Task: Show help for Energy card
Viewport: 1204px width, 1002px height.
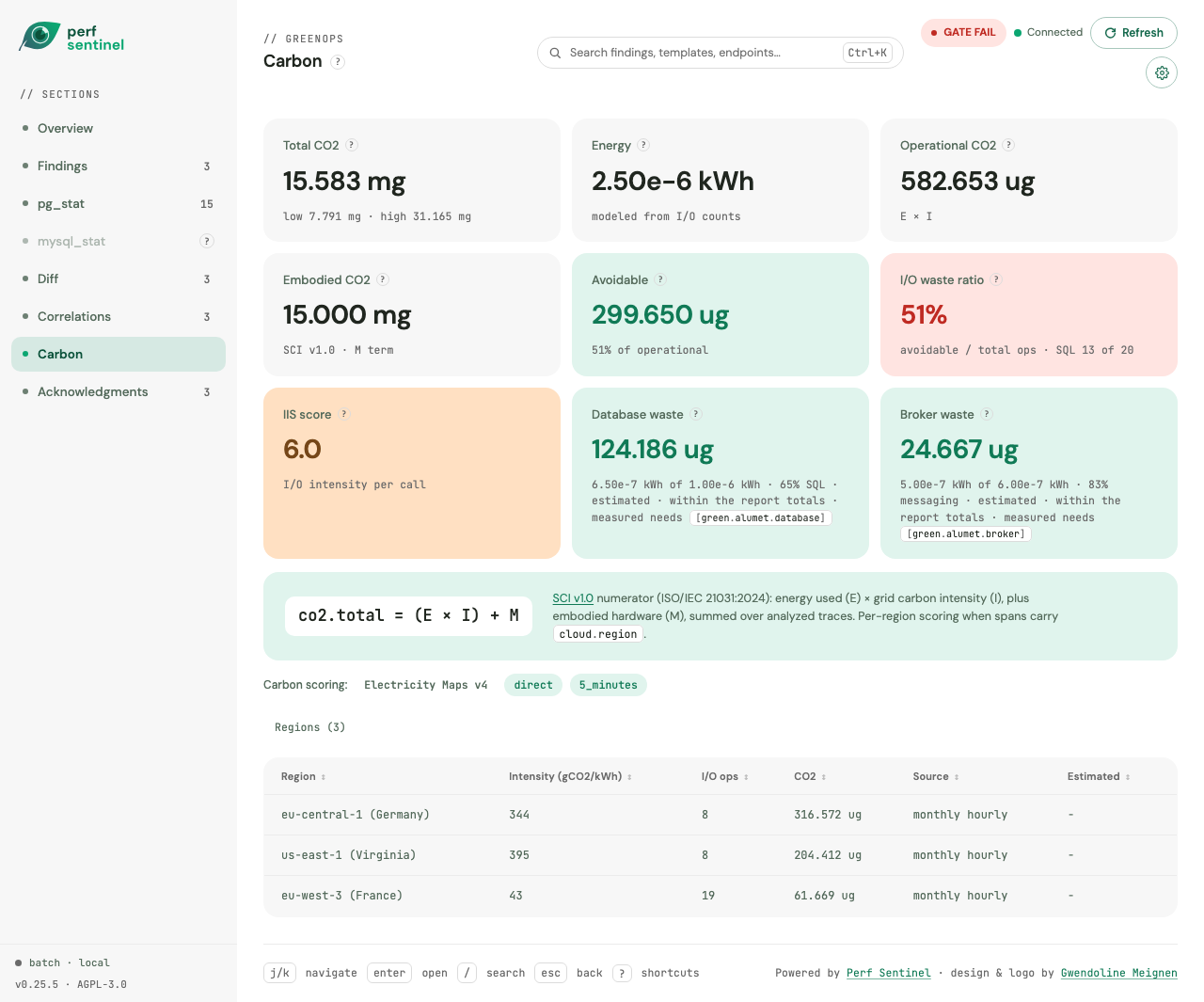Action: pyautogui.click(x=643, y=145)
